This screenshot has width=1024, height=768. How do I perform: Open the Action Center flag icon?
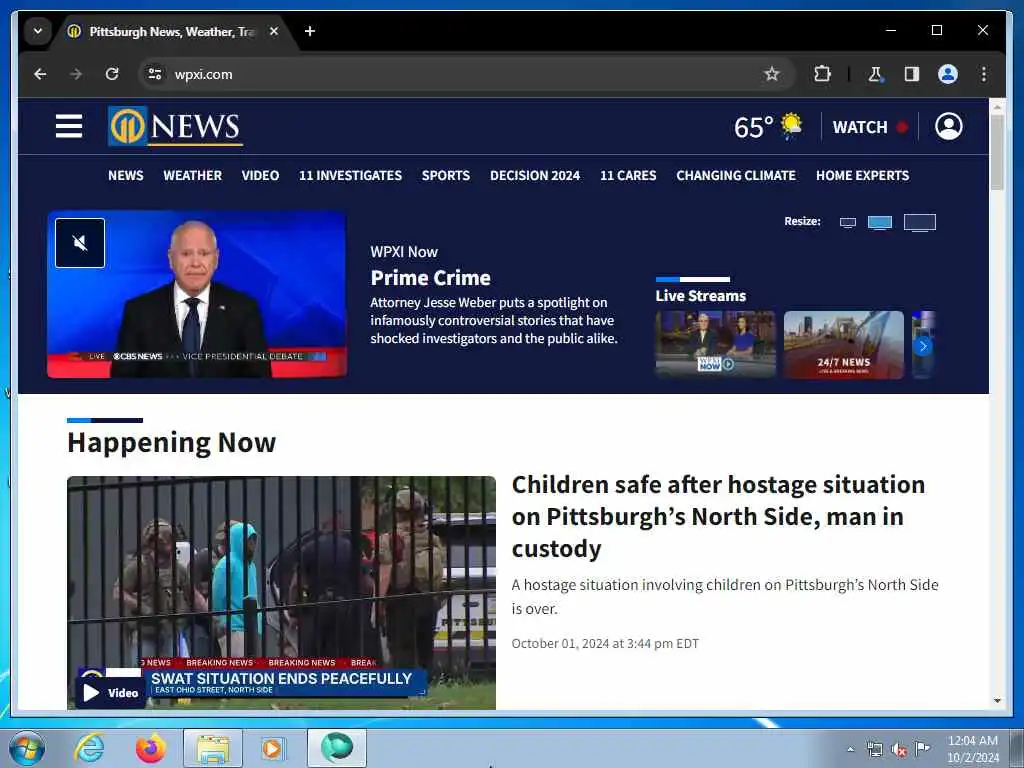pos(922,748)
